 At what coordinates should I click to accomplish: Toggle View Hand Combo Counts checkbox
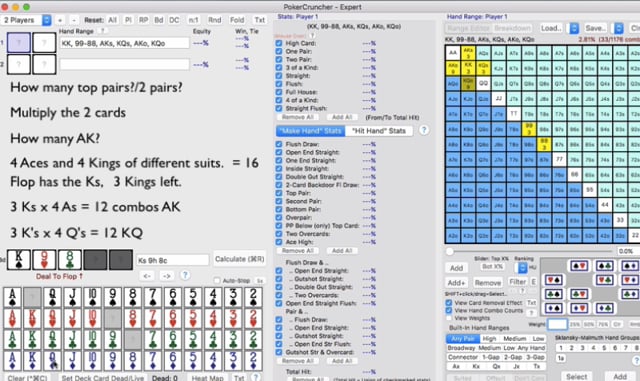[x=449, y=310]
